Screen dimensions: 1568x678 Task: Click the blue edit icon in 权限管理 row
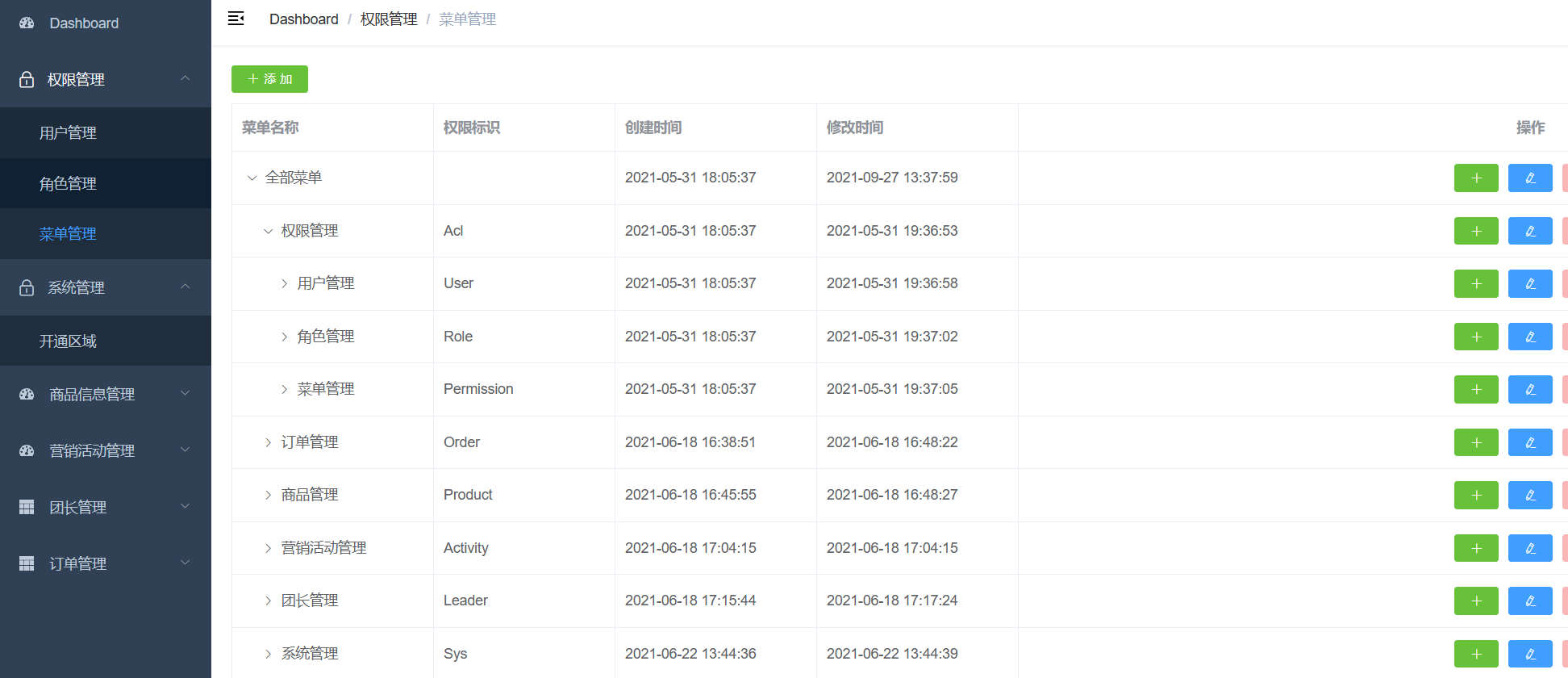1529,231
